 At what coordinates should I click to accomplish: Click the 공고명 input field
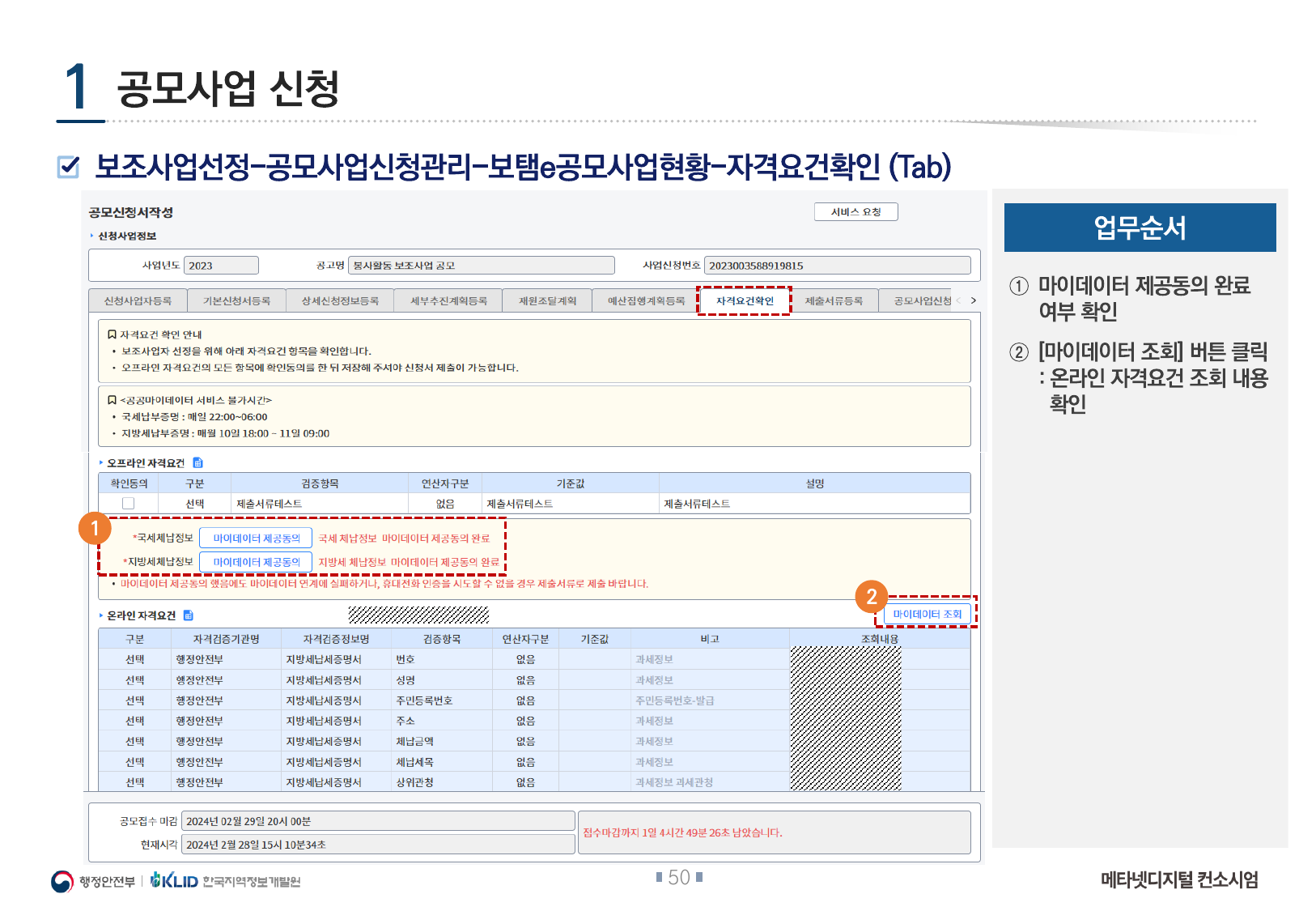point(481,266)
